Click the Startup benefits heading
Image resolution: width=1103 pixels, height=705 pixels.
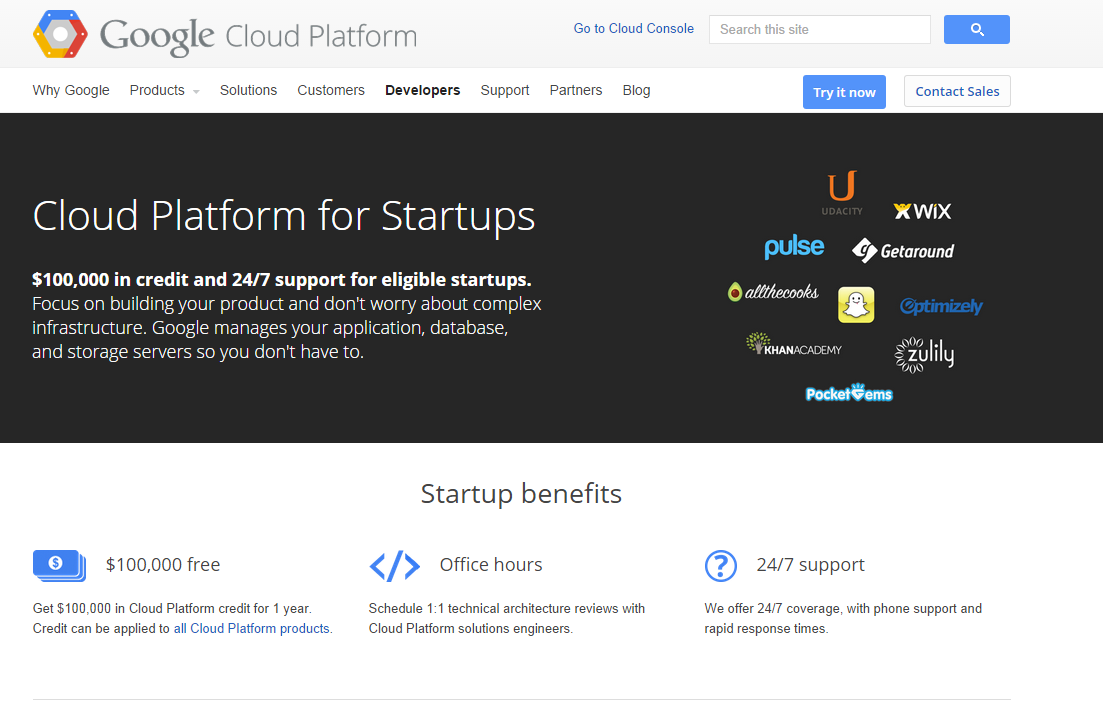point(521,494)
